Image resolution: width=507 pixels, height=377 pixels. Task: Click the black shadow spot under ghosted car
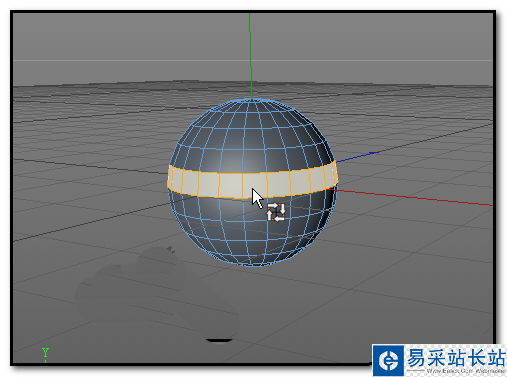[219, 340]
